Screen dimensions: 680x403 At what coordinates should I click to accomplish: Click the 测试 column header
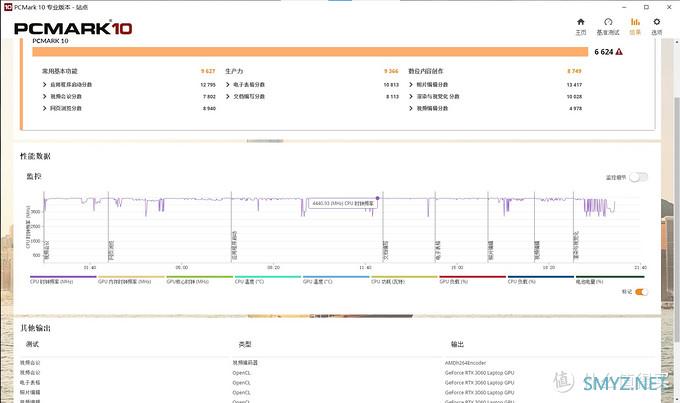point(33,344)
